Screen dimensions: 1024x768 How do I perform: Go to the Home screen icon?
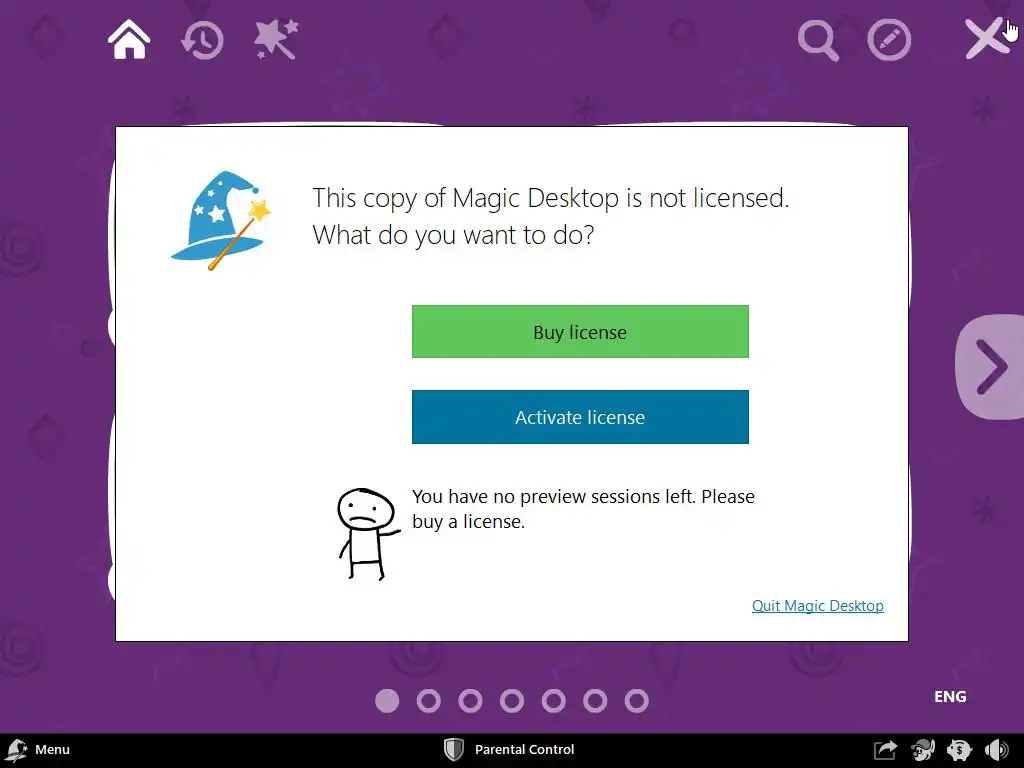click(x=129, y=39)
